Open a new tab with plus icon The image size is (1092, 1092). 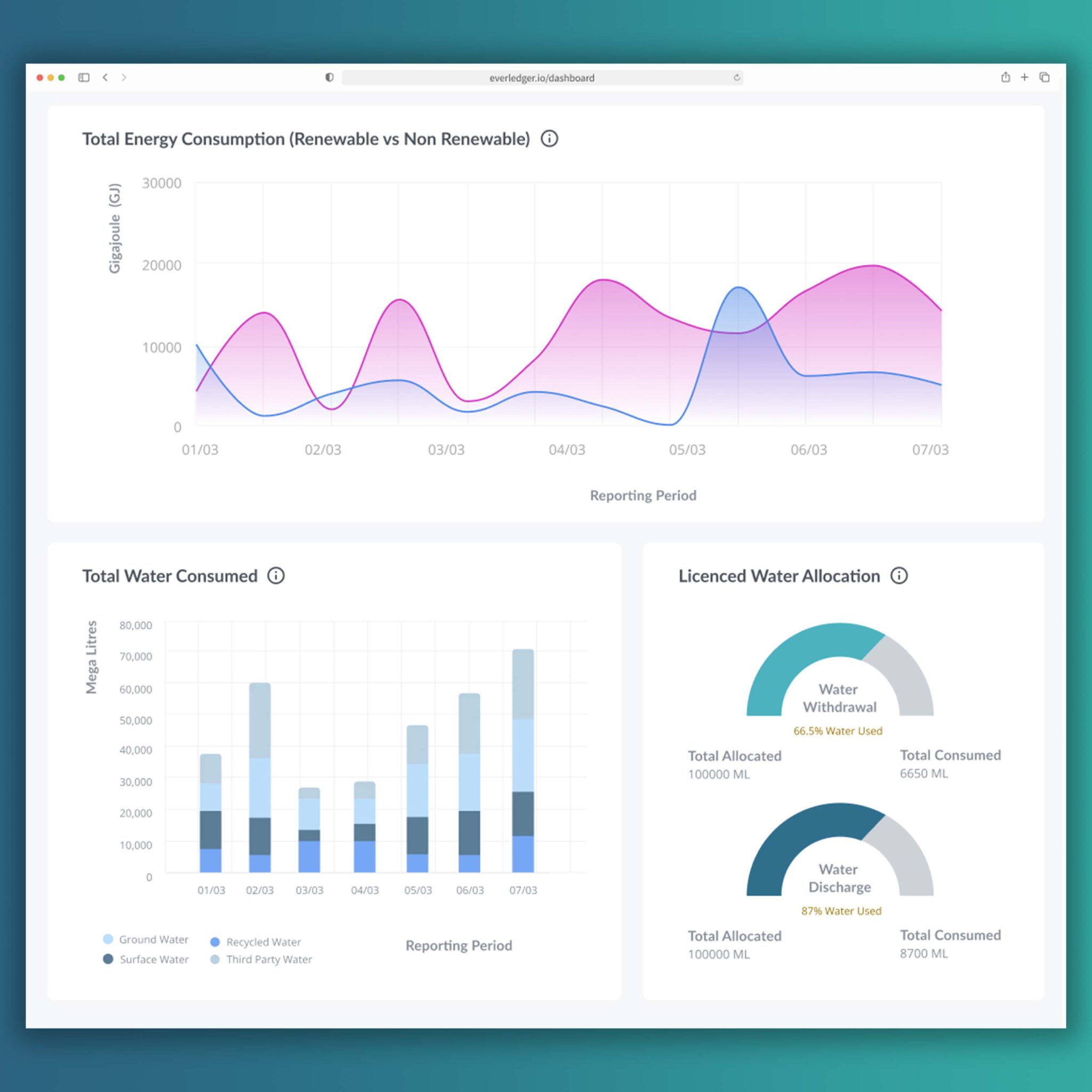tap(1024, 77)
